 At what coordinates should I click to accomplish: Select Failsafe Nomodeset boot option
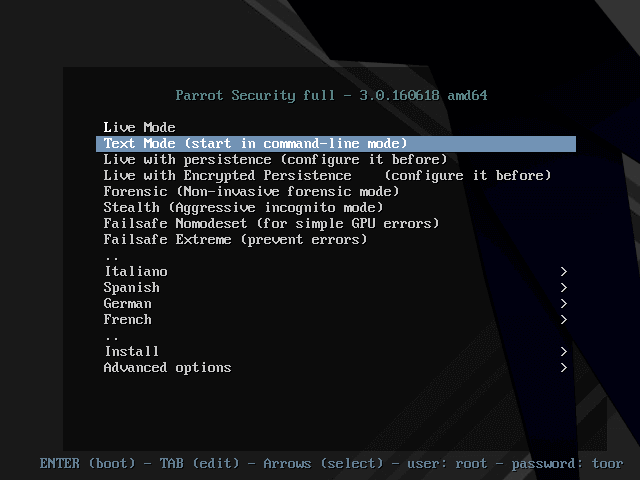click(x=271, y=223)
